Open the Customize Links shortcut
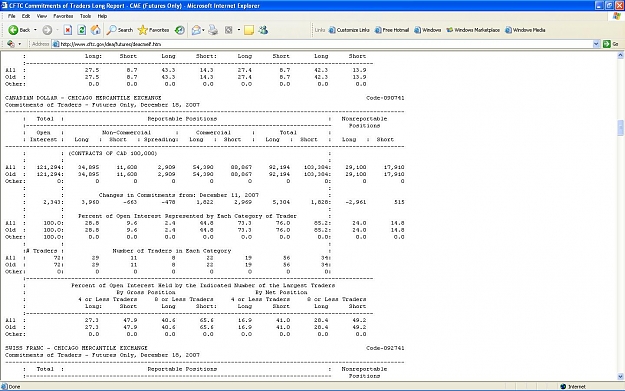The image size is (625, 391). point(349,30)
